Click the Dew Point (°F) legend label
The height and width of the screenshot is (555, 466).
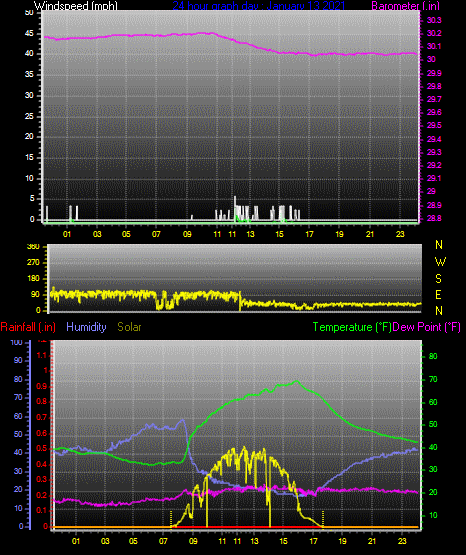click(426, 327)
